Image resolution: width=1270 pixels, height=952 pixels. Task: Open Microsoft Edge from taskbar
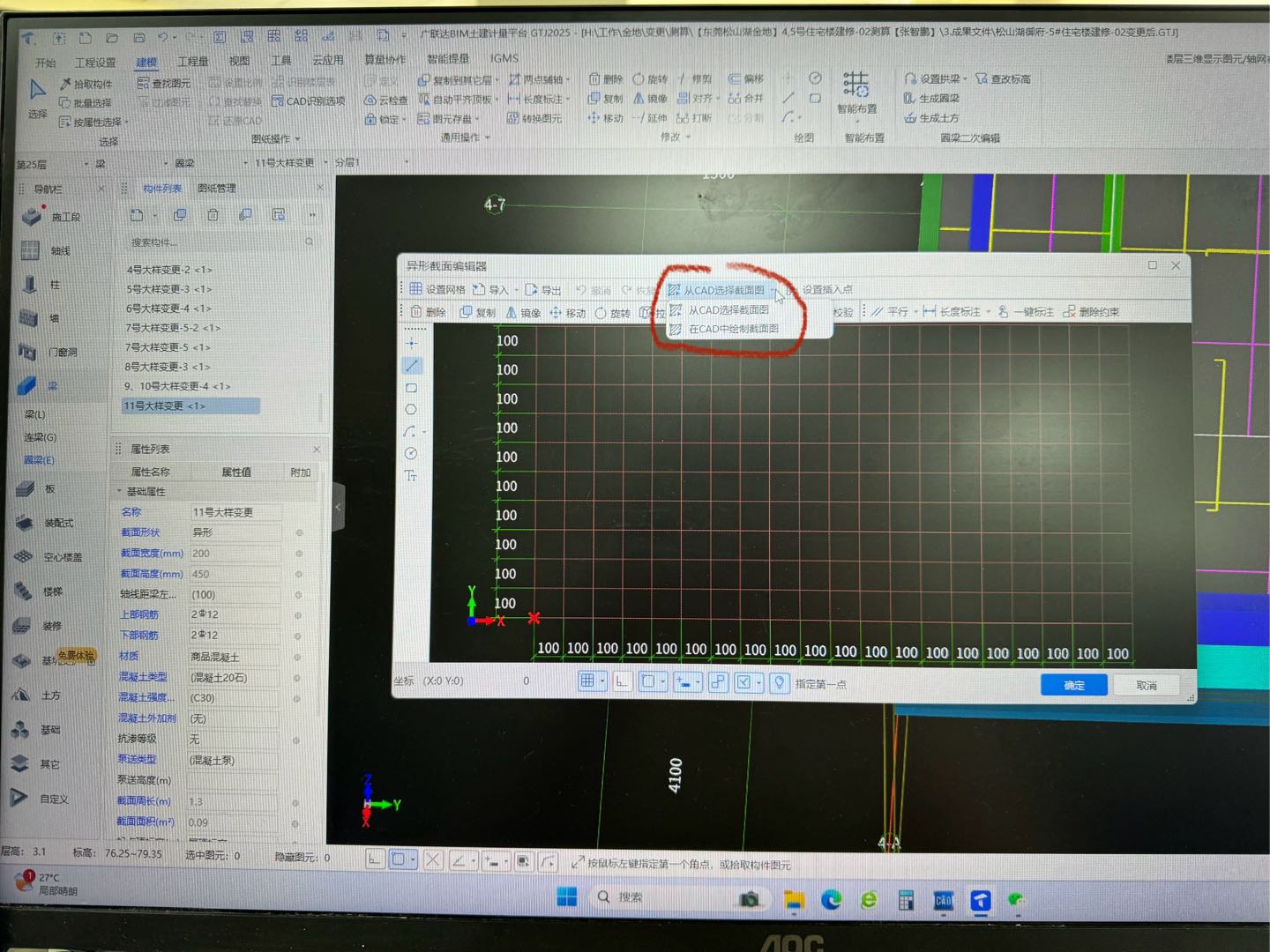[x=831, y=899]
